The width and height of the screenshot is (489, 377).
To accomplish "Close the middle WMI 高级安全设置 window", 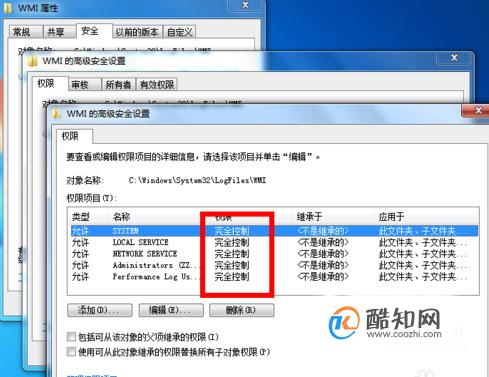I will pyautogui.click(x=454, y=58).
